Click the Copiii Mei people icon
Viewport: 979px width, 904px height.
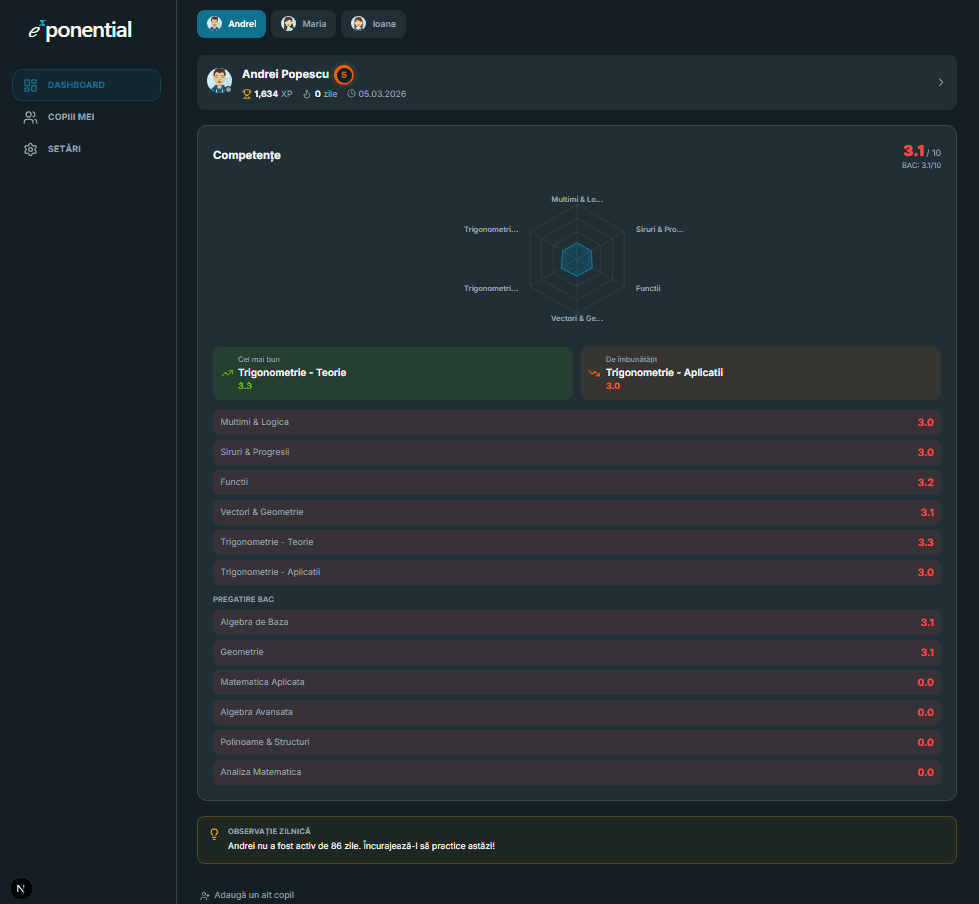coord(30,117)
